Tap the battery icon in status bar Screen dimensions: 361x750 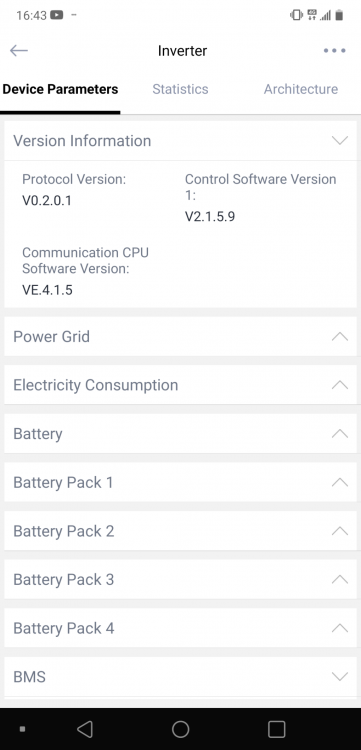click(339, 15)
